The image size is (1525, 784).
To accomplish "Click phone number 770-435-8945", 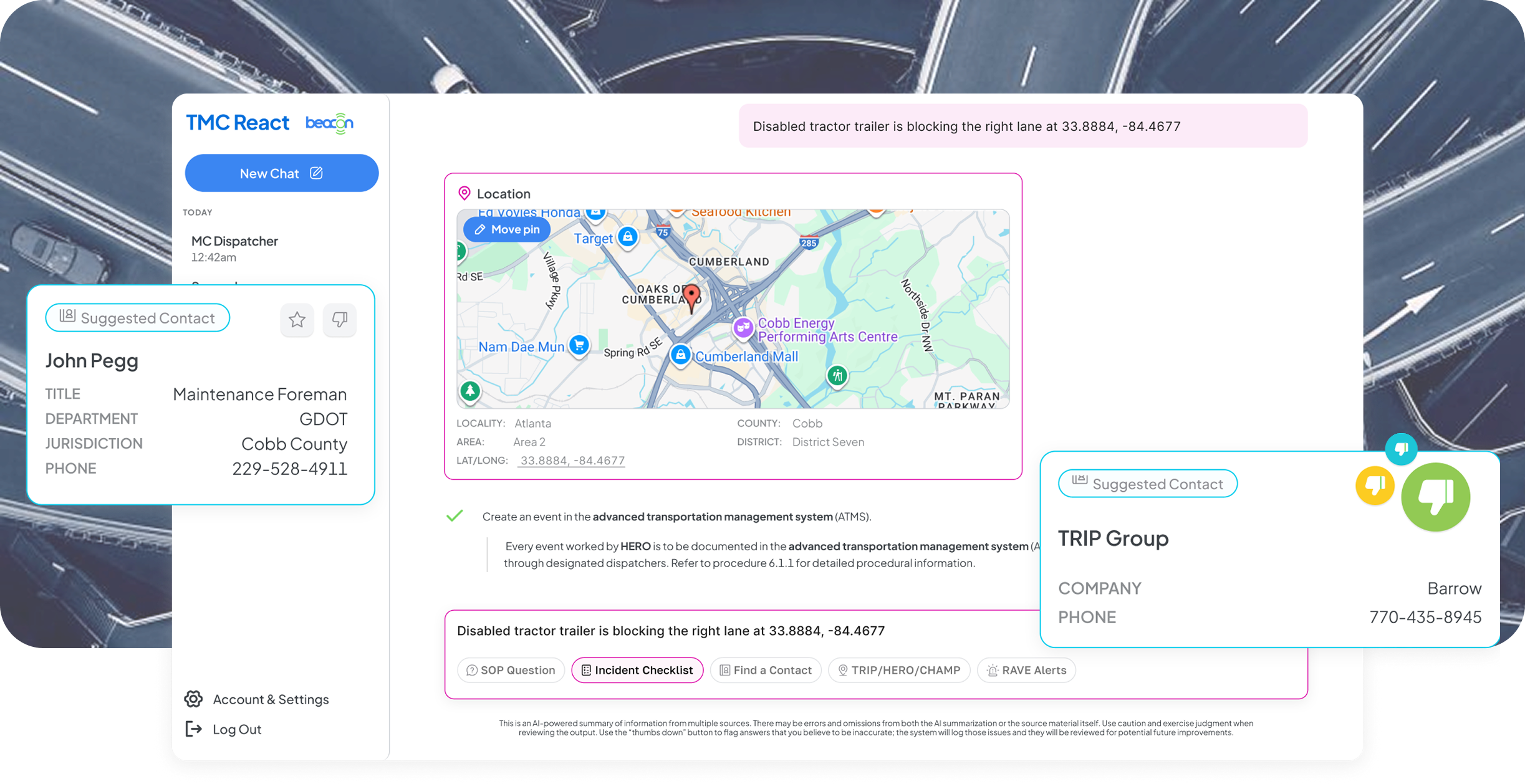I will [x=1425, y=617].
